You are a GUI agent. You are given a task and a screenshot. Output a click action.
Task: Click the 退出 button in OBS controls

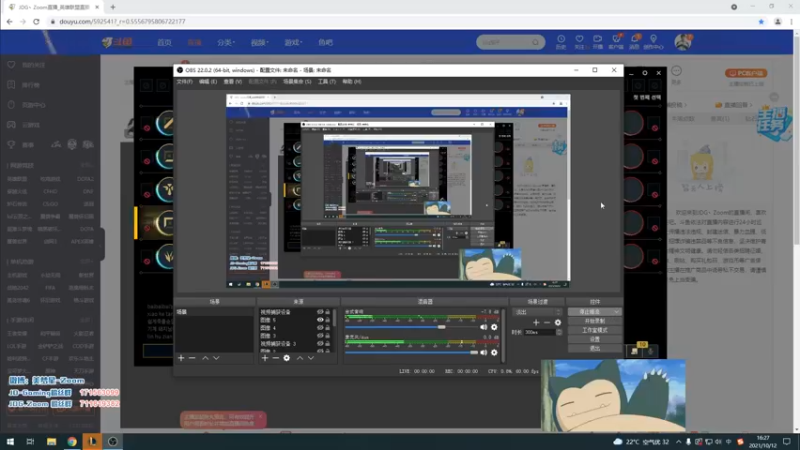pos(594,348)
